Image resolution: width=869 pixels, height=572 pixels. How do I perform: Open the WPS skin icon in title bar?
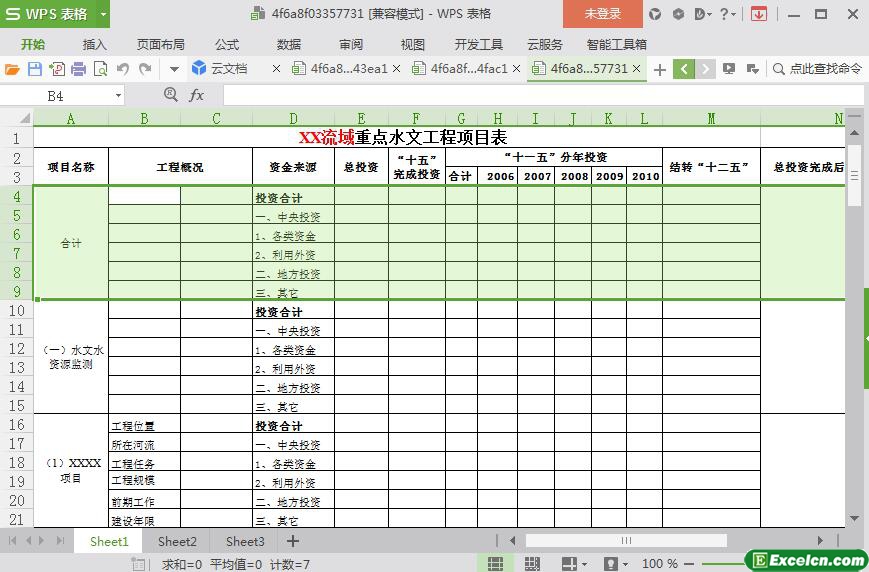655,14
